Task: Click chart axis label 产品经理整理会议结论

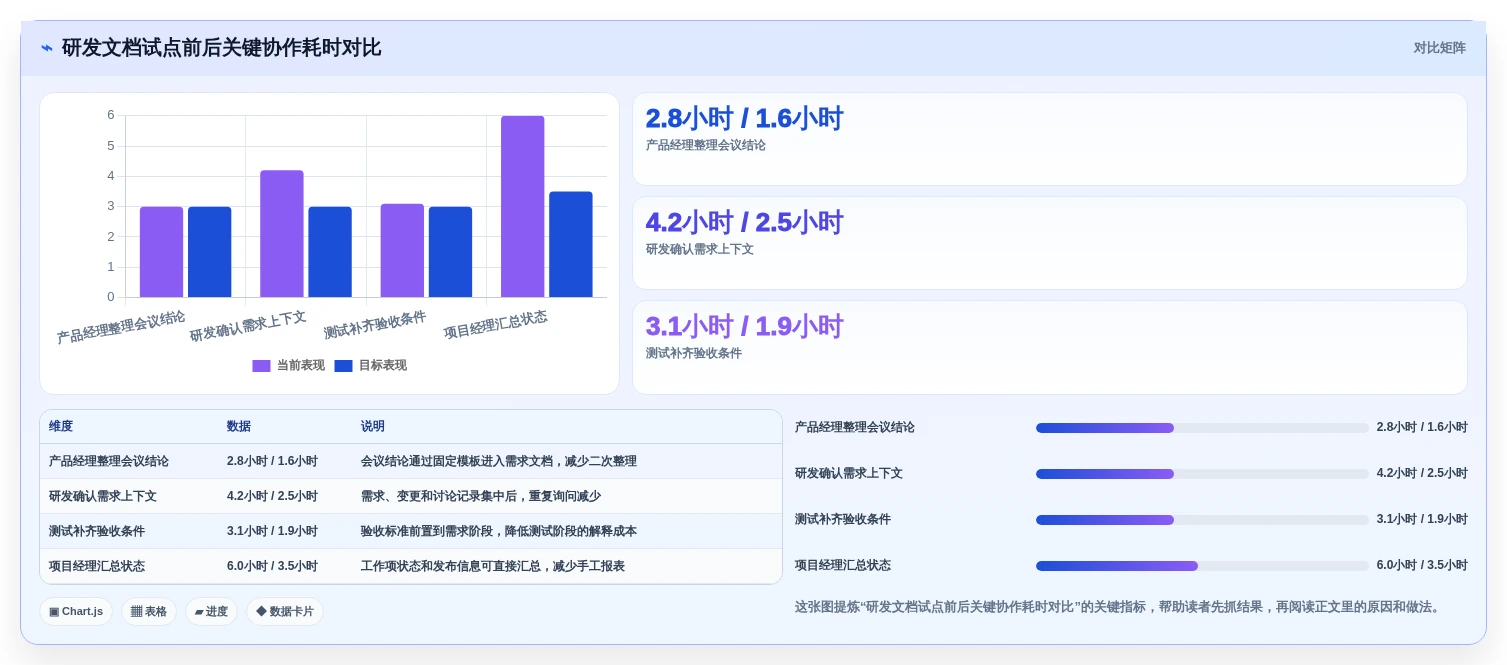Action: pyautogui.click(x=121, y=327)
